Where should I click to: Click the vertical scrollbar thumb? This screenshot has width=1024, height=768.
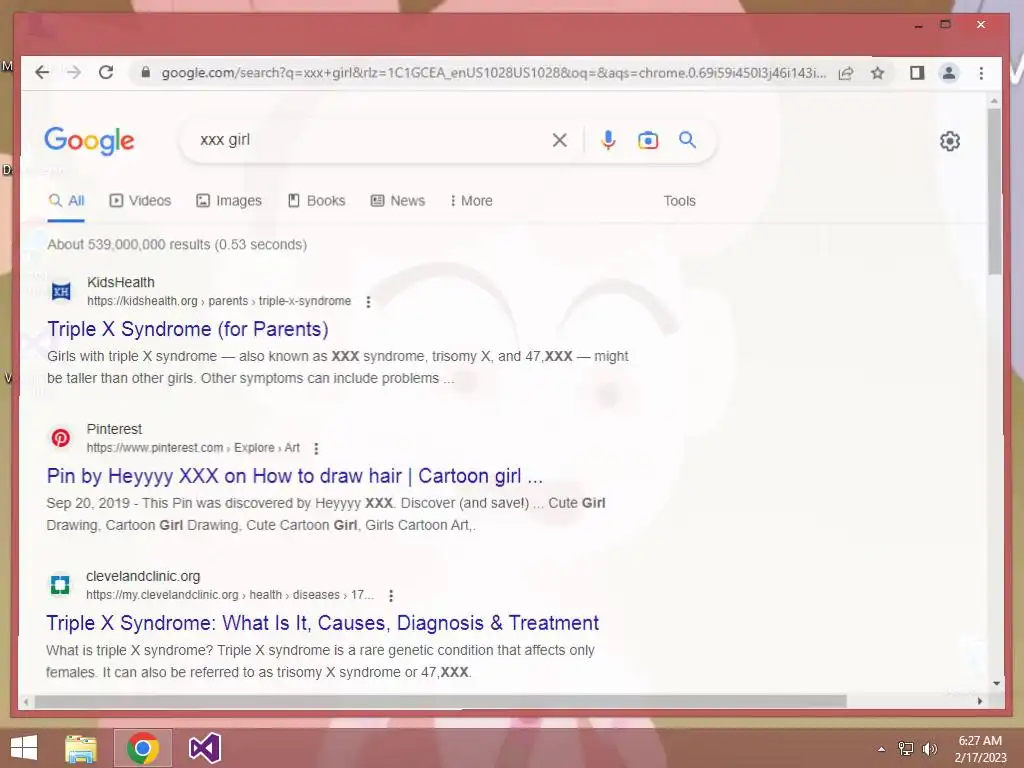[x=995, y=191]
